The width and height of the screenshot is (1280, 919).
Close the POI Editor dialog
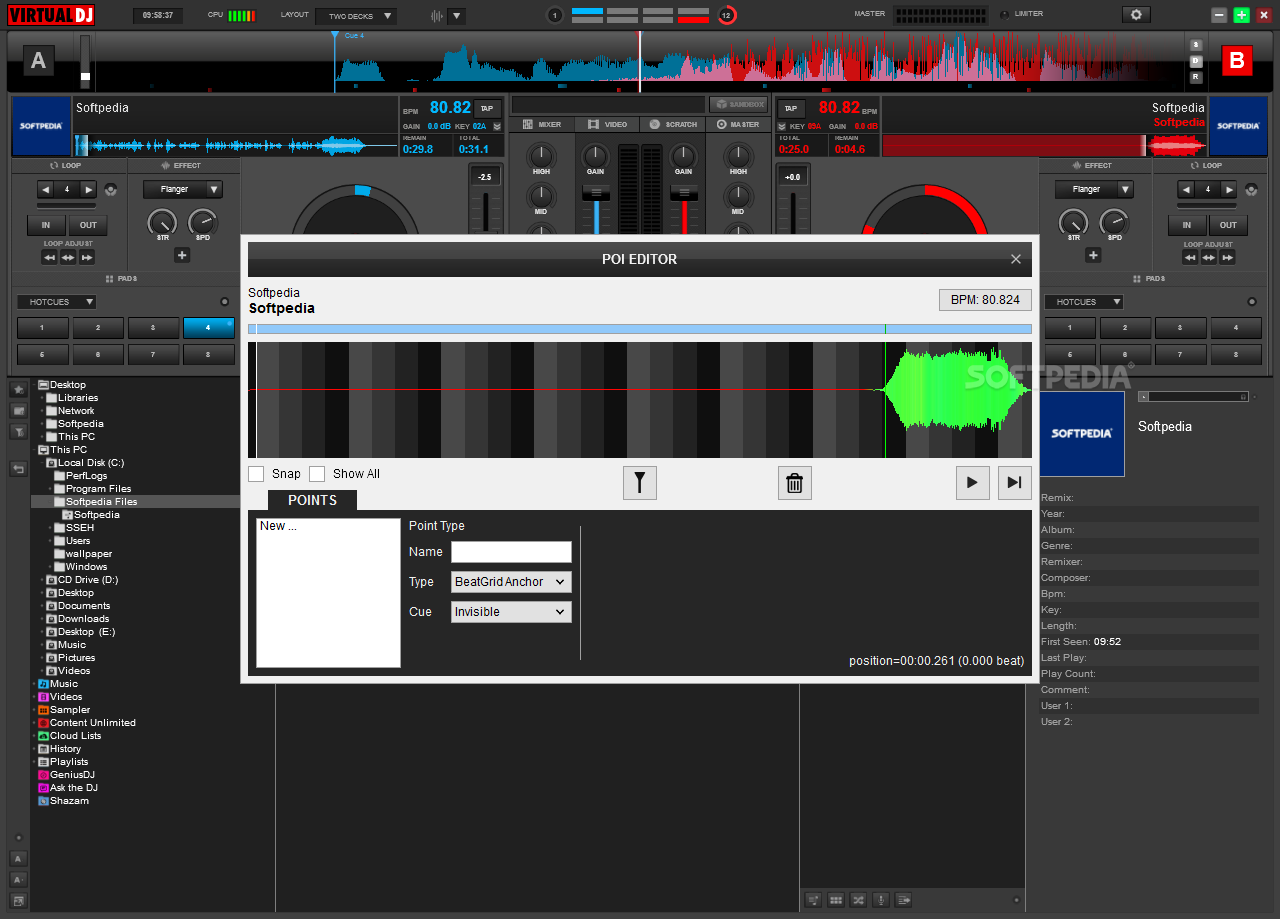coord(1016,259)
